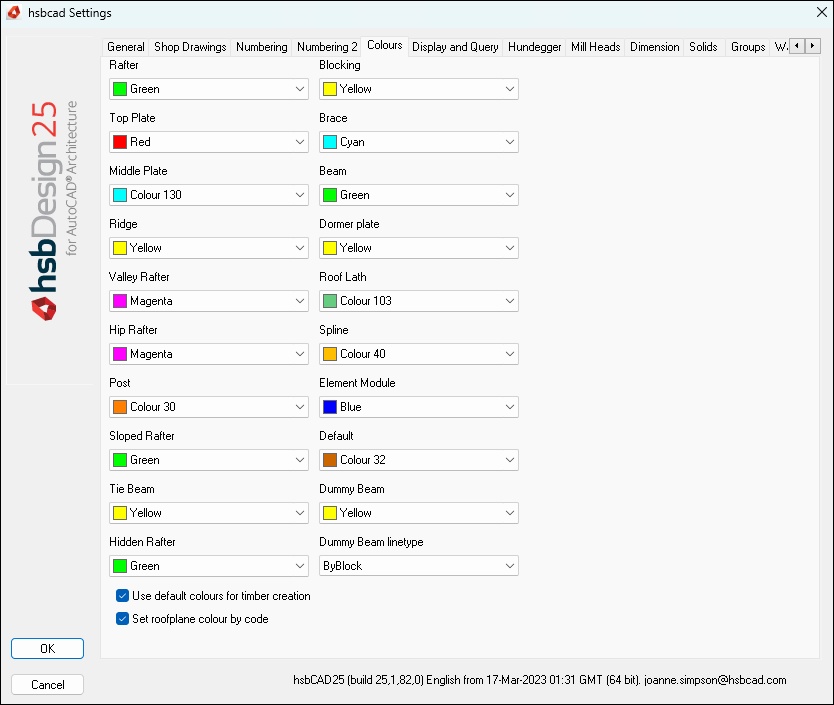Click the hsbcad app icon in title bar
The height and width of the screenshot is (705, 834).
click(13, 12)
